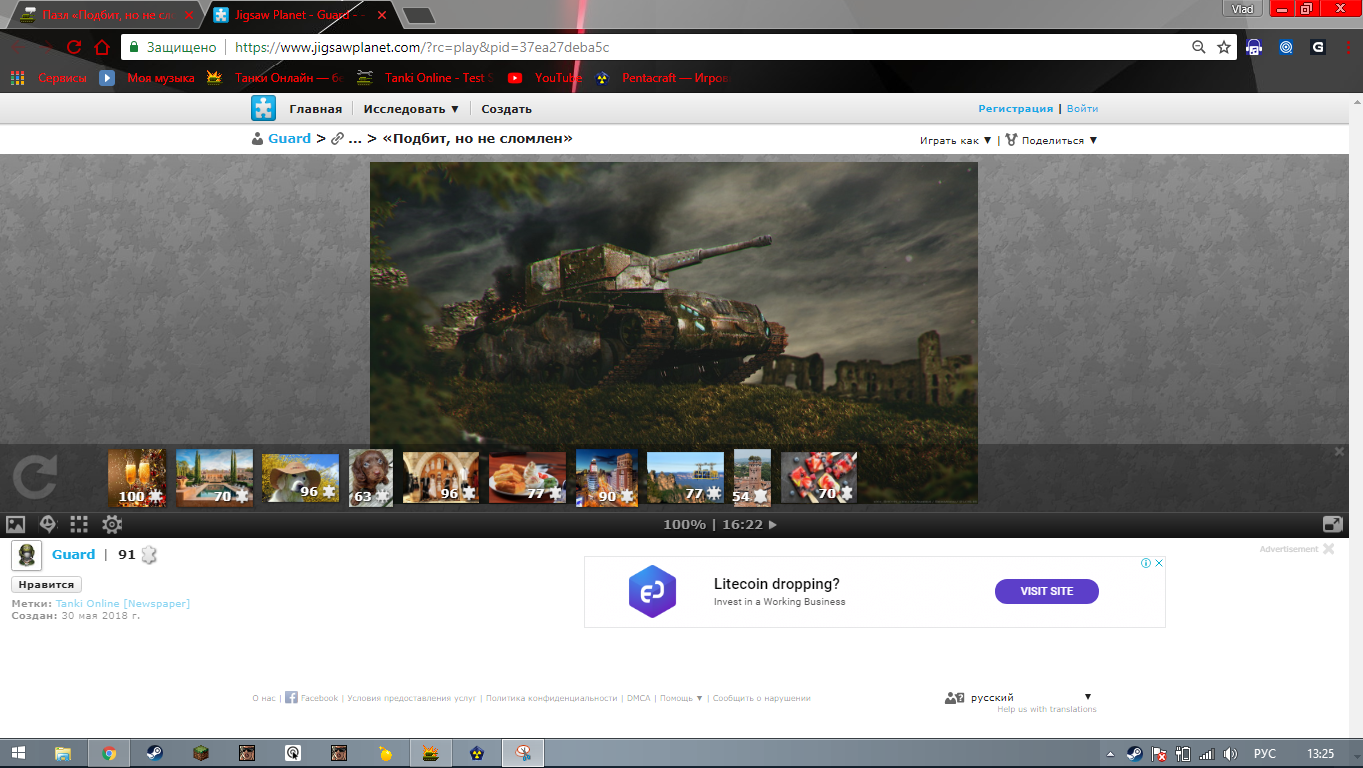Click the G extension icon in browser toolbar
Viewport: 1363px width, 768px height.
[x=1318, y=47]
